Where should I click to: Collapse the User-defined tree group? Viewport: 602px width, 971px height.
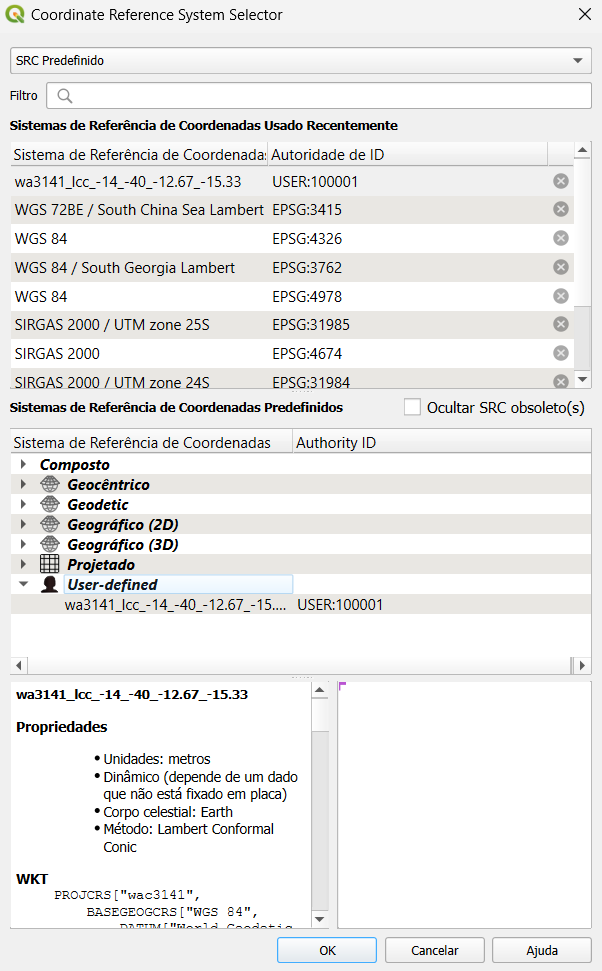point(24,584)
